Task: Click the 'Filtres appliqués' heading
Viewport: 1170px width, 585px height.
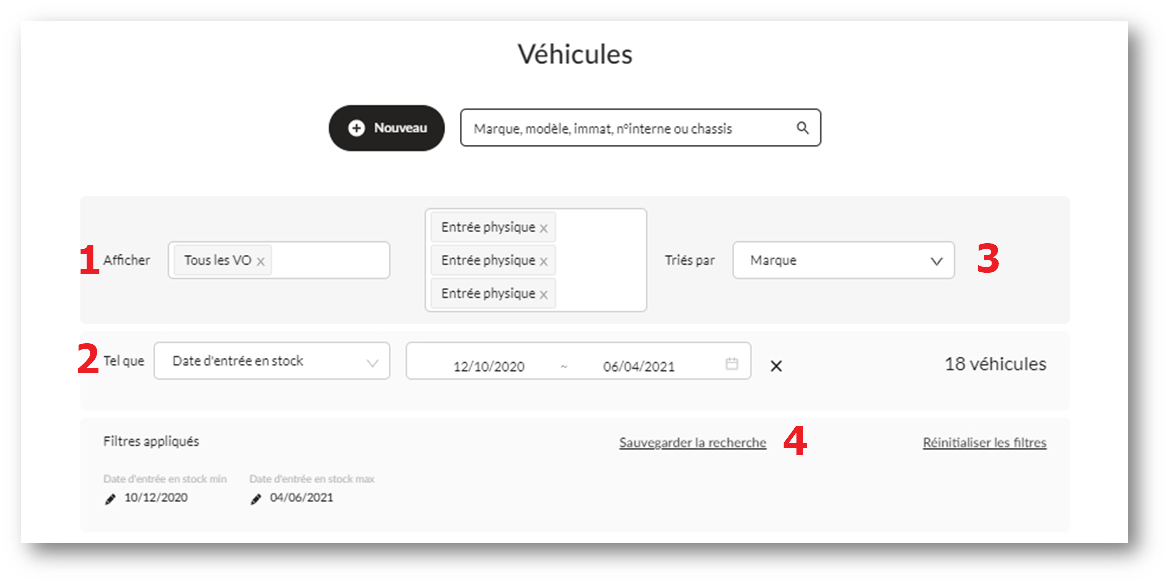Action: (151, 441)
